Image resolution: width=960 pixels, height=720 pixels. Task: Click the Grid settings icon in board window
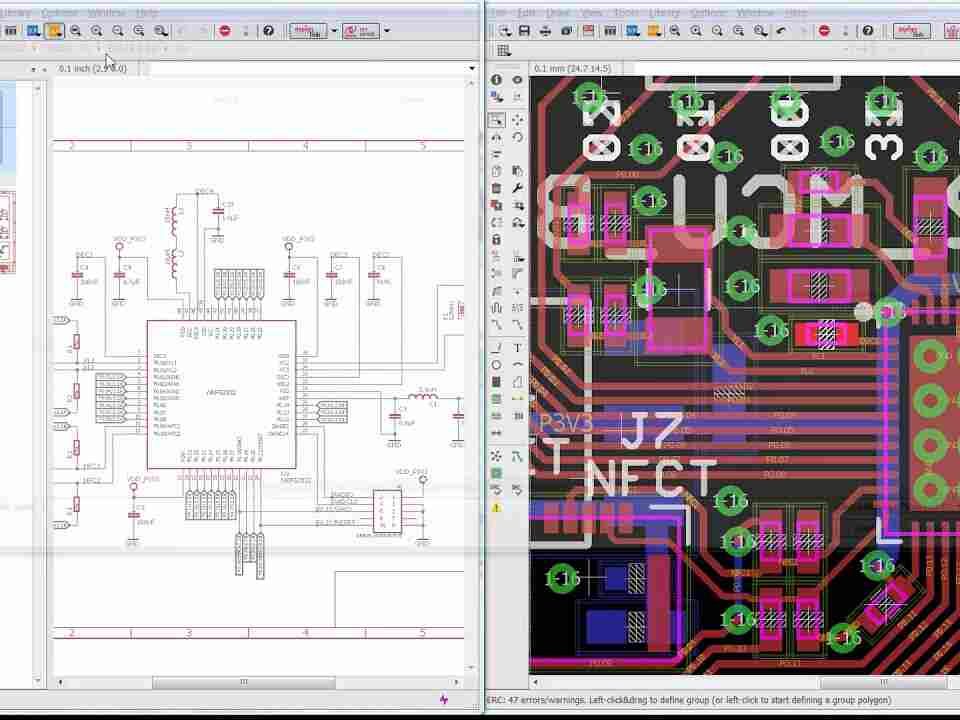(x=504, y=50)
